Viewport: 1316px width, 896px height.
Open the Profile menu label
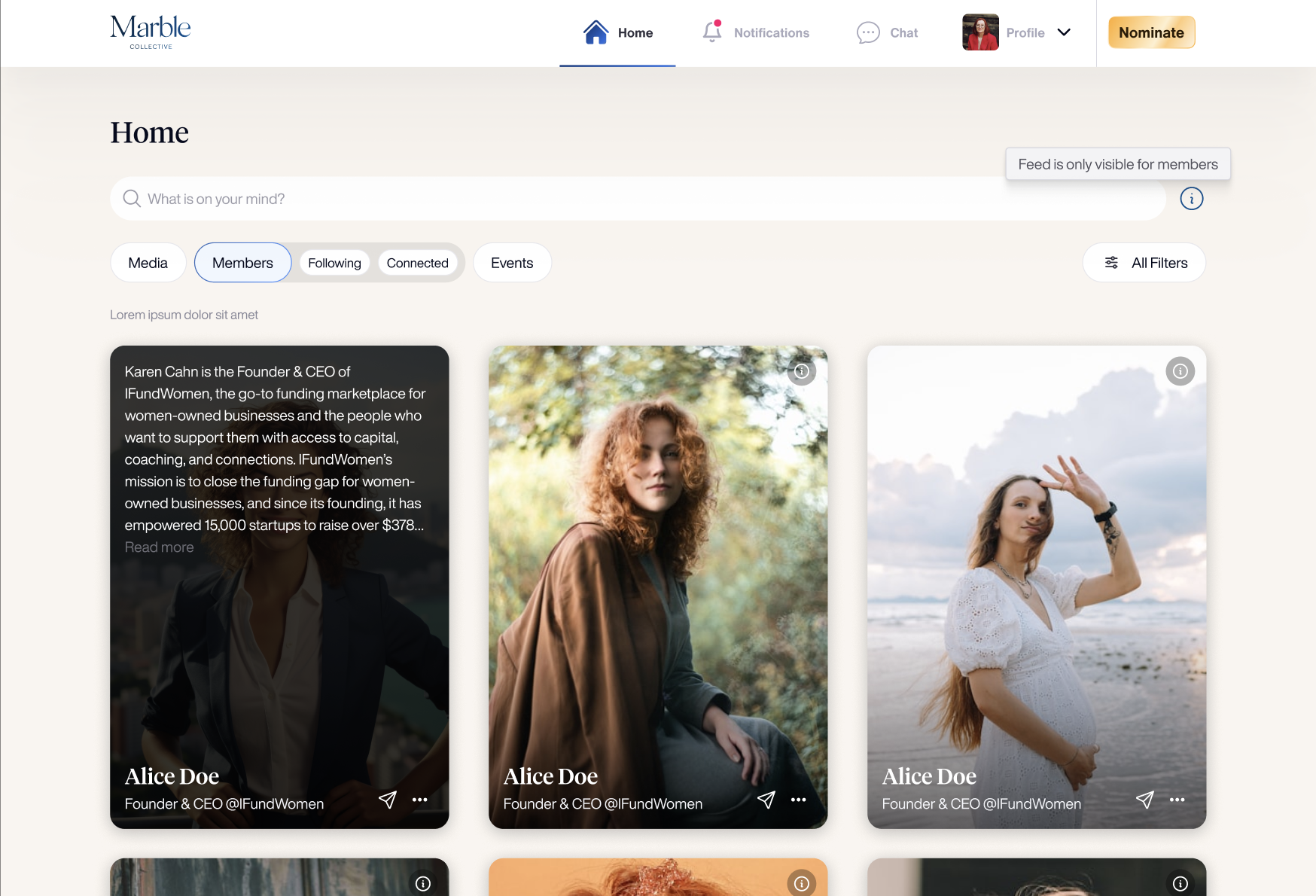[x=1025, y=33]
